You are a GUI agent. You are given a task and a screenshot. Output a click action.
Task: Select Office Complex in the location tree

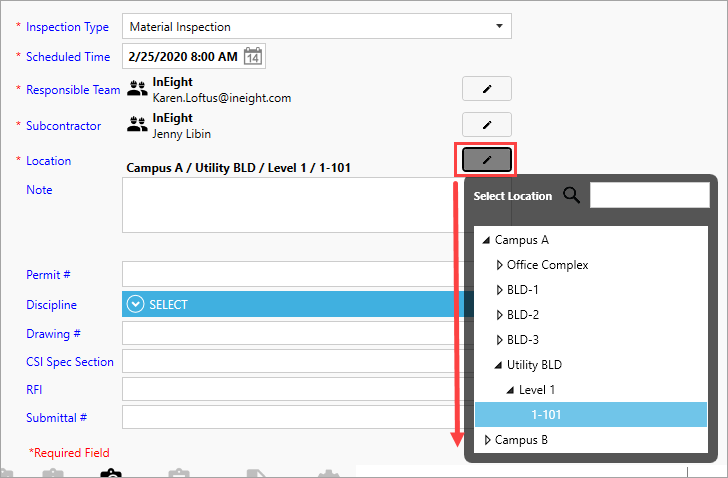(x=547, y=265)
